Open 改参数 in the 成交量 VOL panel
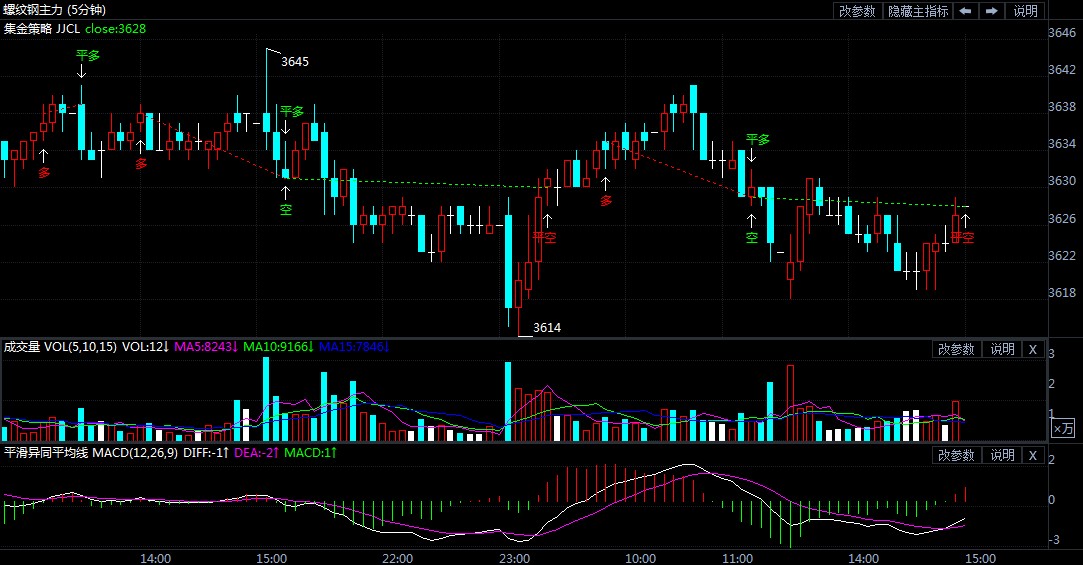 coord(956,349)
